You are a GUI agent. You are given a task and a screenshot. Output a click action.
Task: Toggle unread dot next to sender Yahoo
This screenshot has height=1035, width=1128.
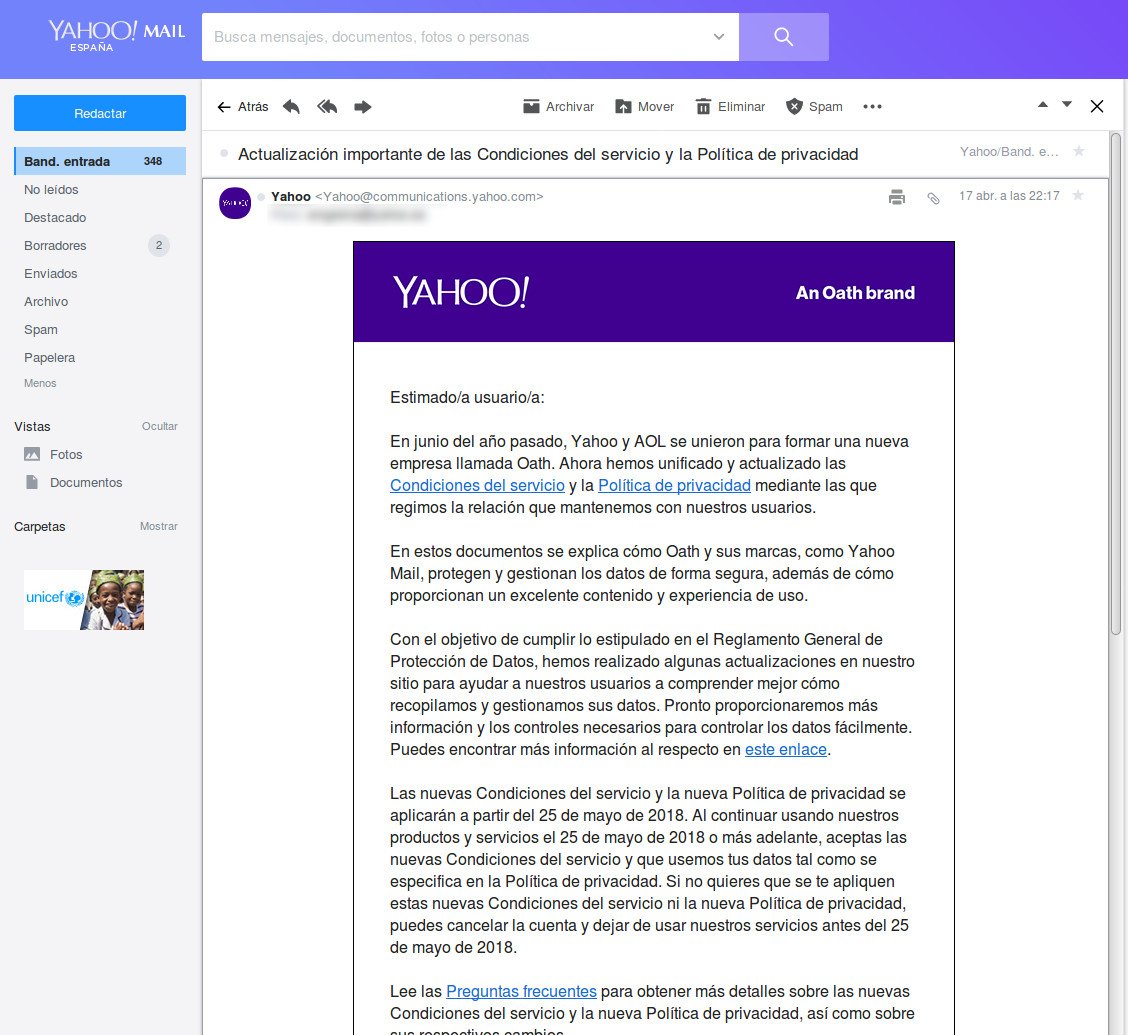click(262, 196)
